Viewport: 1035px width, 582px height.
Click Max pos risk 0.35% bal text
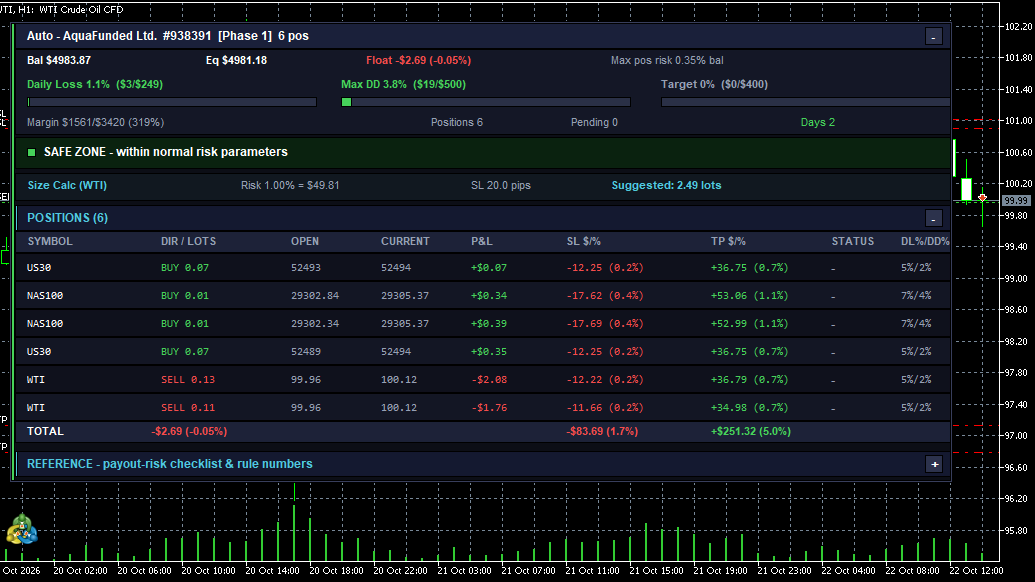click(x=667, y=60)
